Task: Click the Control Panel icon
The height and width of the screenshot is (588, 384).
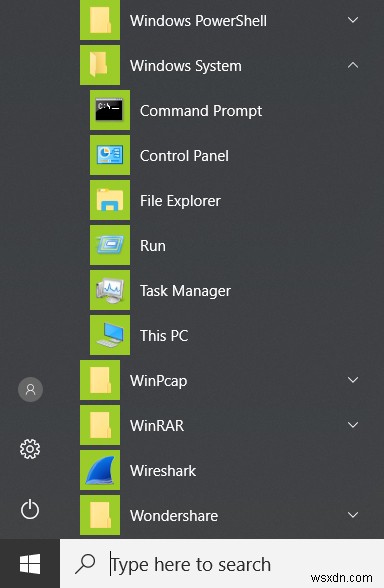Action: pos(110,155)
